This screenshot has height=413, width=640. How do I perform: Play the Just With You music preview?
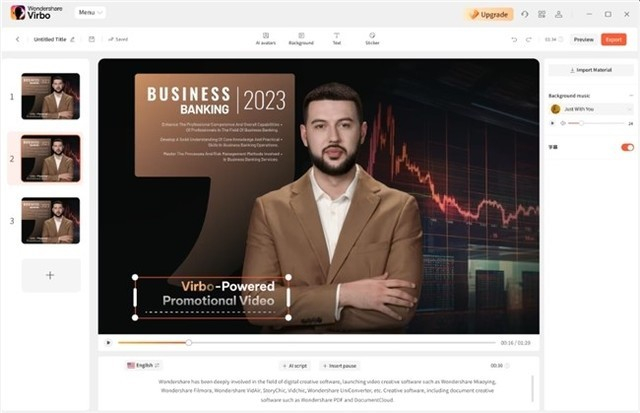(x=553, y=123)
